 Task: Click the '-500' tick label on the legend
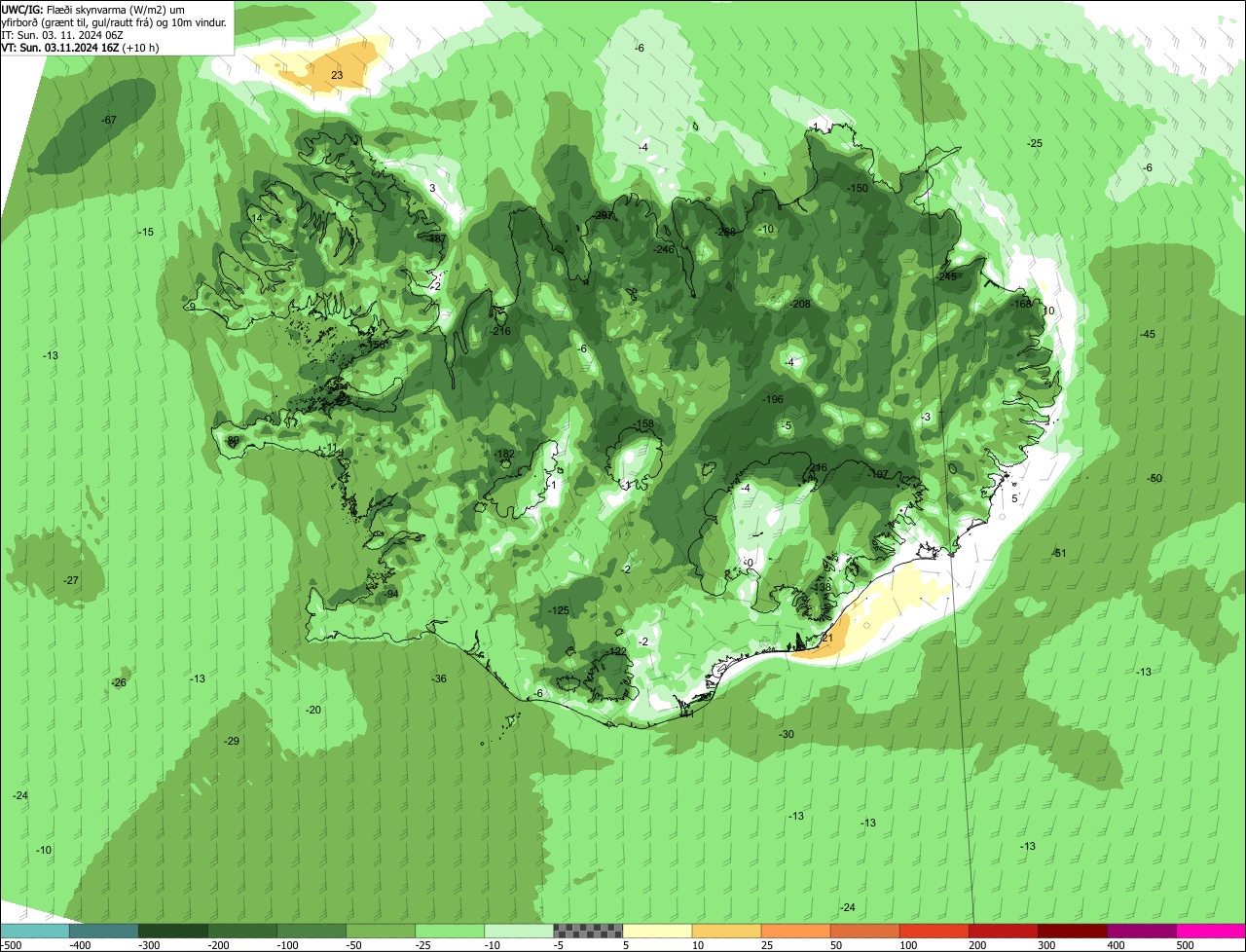[12, 945]
